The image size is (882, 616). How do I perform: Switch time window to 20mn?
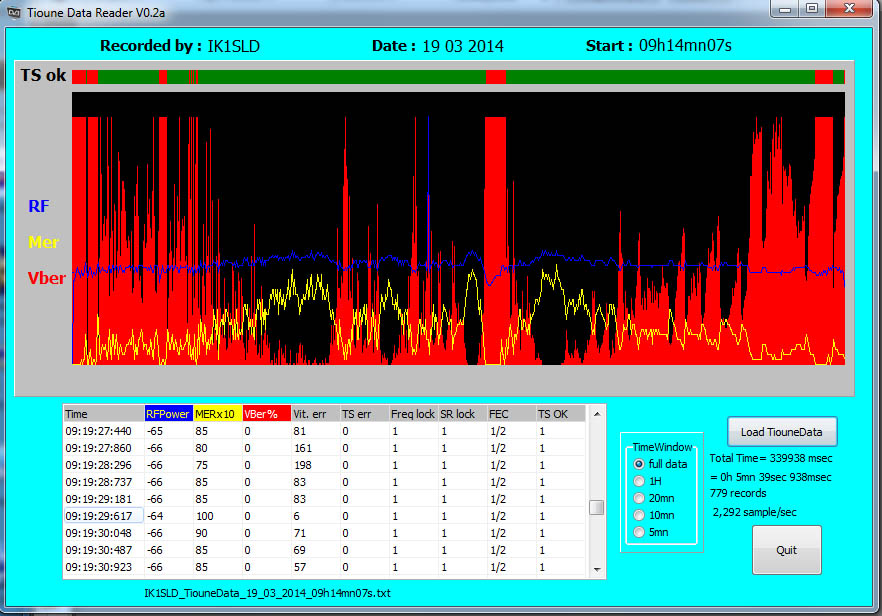(x=639, y=498)
